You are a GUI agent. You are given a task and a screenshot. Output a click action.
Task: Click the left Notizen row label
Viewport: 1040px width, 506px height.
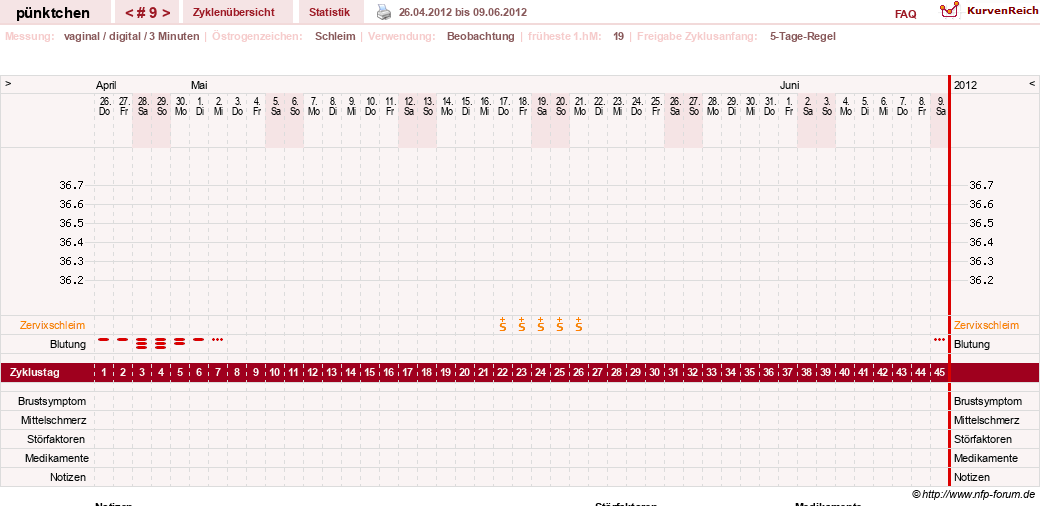click(68, 477)
